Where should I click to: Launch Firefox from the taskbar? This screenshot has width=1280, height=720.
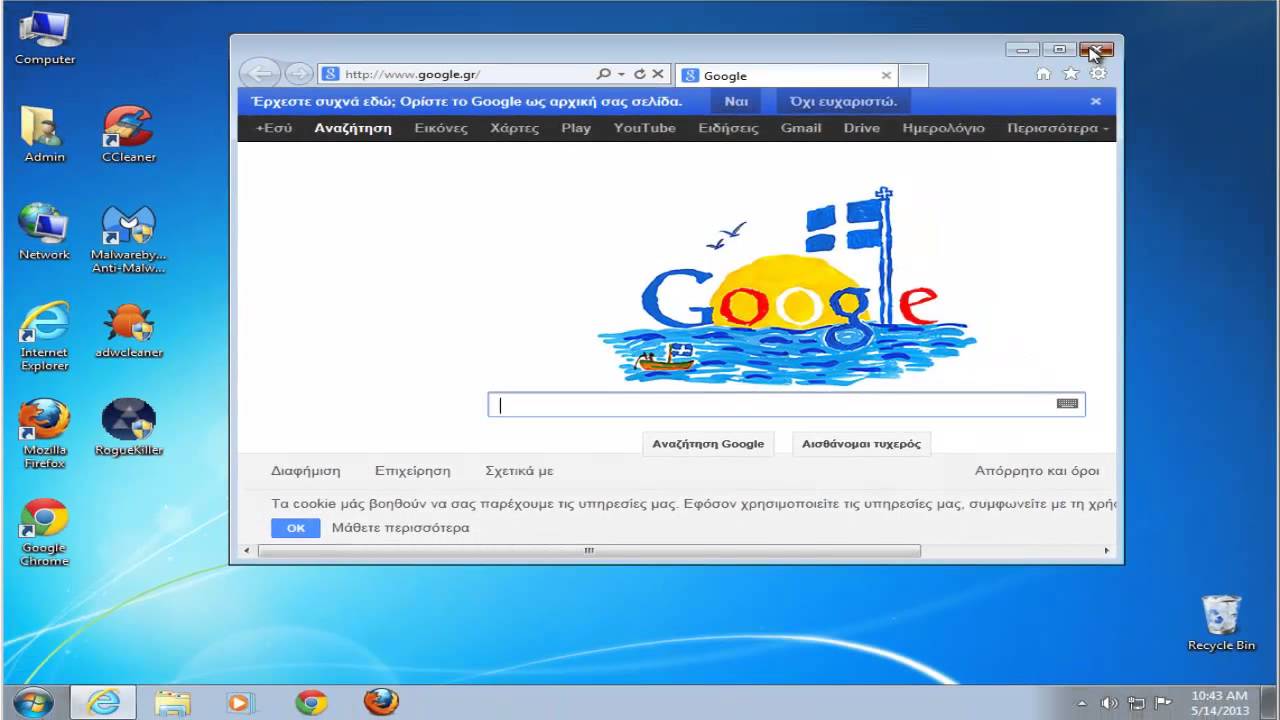click(381, 703)
